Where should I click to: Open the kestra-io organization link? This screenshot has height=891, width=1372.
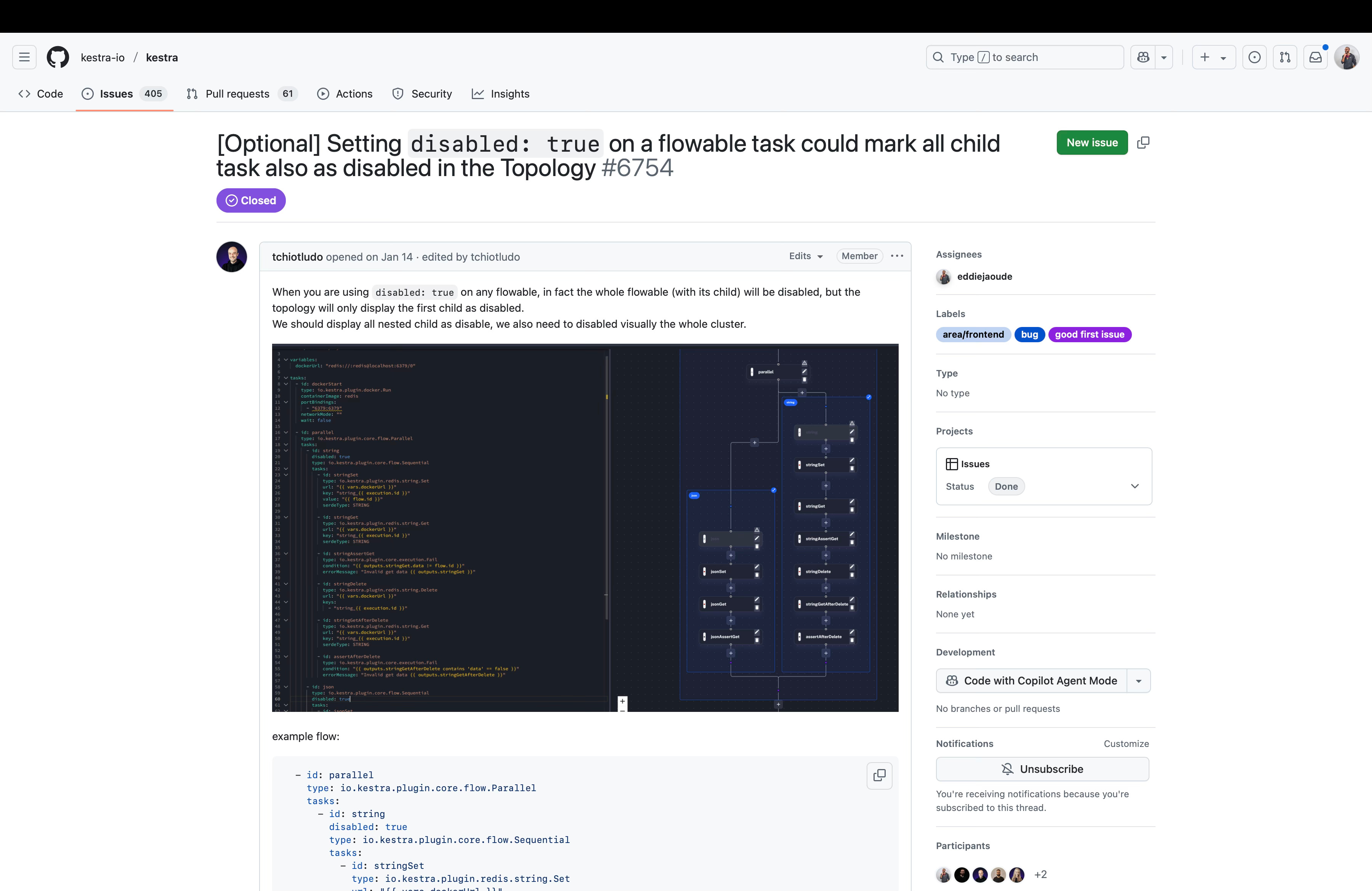click(x=103, y=58)
